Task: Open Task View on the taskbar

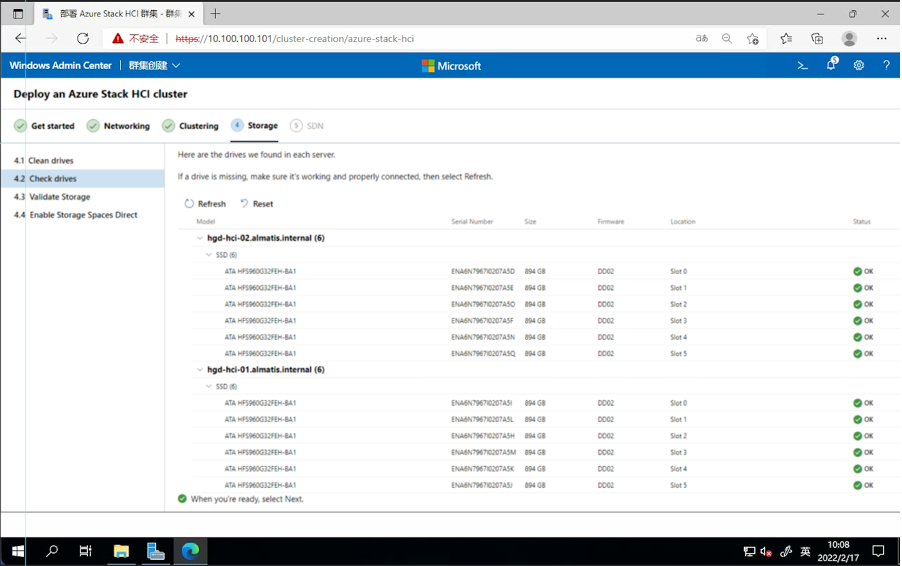Action: 85,551
